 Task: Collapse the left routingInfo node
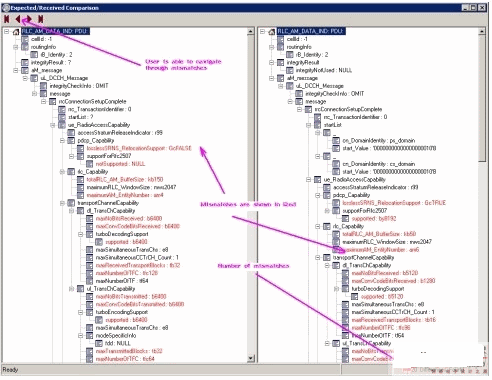click(x=16, y=47)
